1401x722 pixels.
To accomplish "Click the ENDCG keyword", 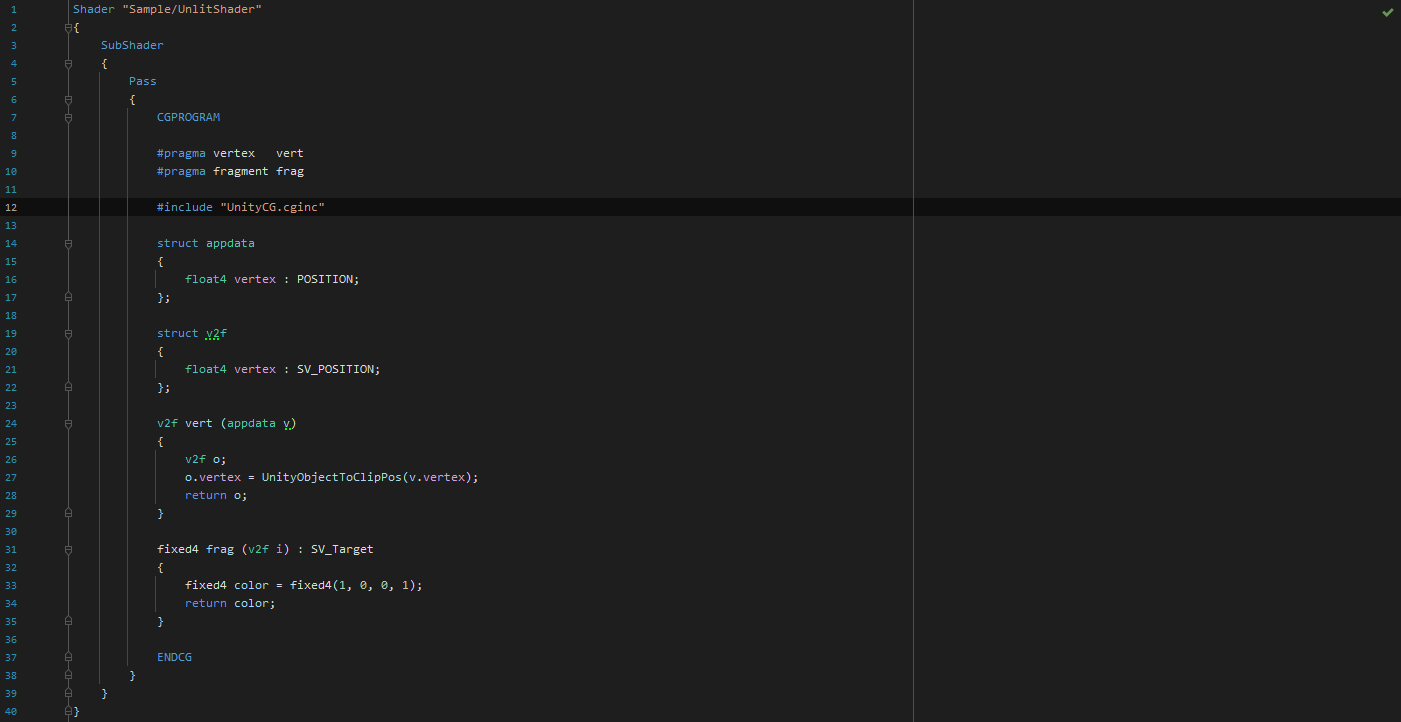I will 174,657.
